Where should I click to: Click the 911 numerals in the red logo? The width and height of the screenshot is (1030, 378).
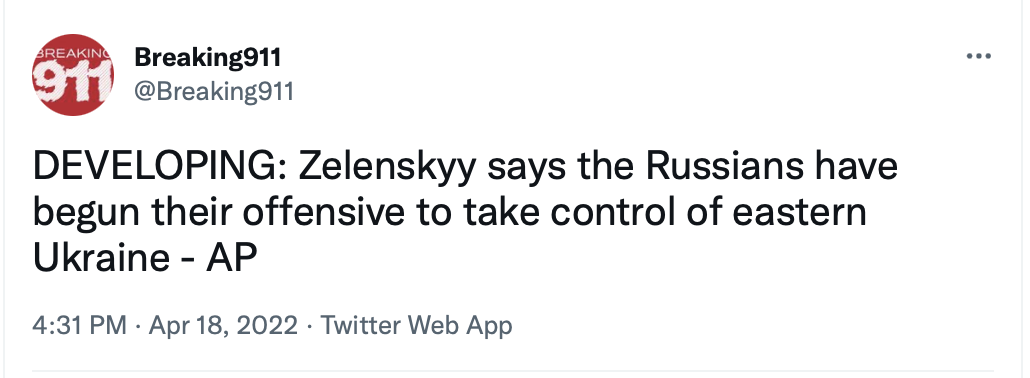pos(71,84)
